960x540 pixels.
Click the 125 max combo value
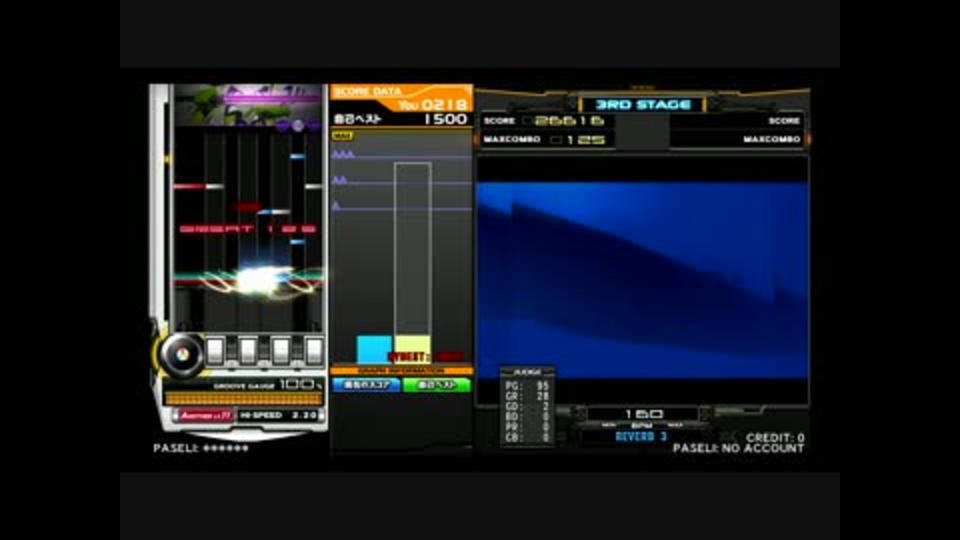tap(585, 140)
